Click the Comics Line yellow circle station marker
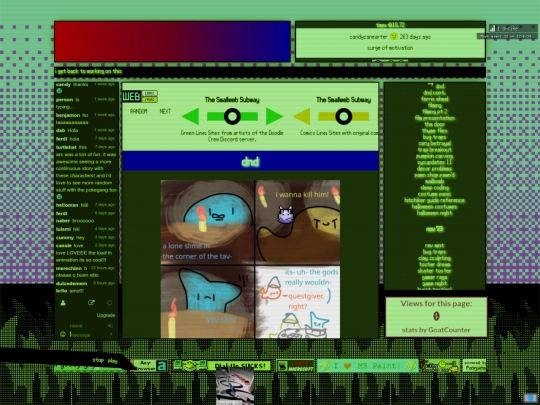Viewport: 540px width, 405px height. point(344,116)
